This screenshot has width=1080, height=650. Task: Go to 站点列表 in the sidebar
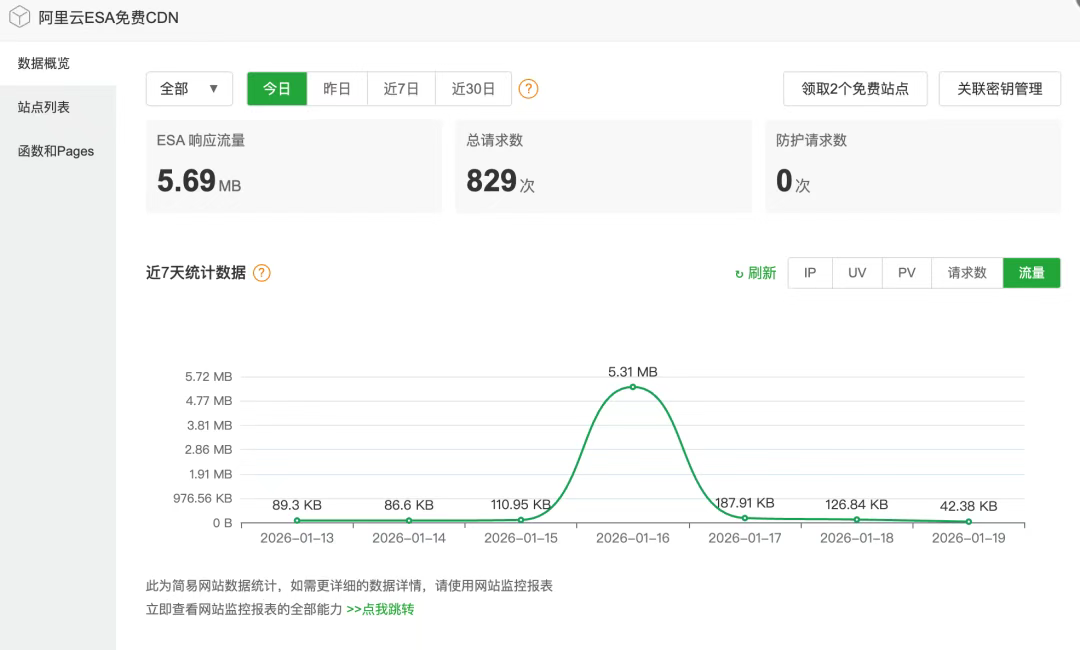coord(44,107)
